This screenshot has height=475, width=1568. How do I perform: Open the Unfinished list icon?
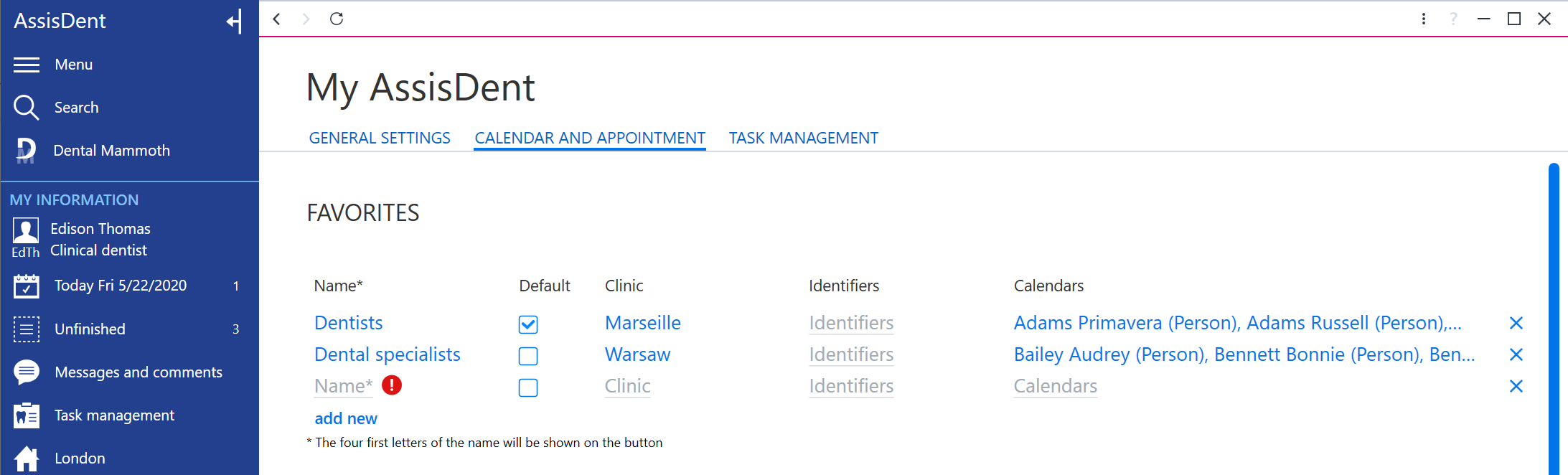tap(27, 329)
